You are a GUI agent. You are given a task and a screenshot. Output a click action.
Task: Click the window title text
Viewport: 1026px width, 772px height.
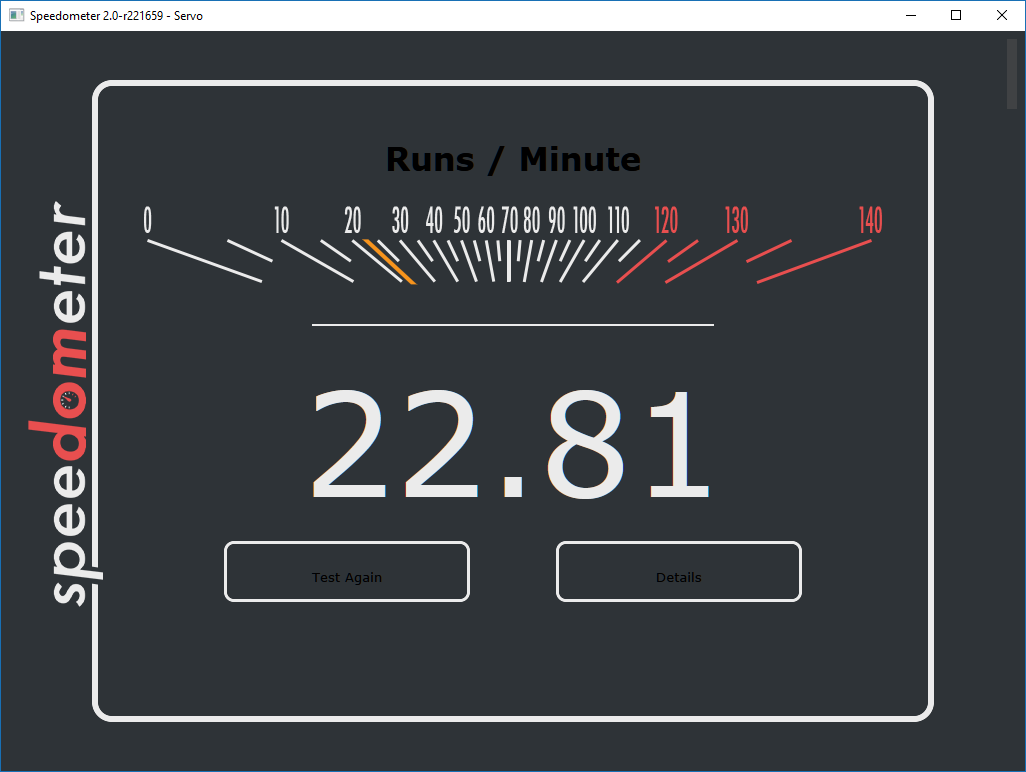[x=116, y=16]
